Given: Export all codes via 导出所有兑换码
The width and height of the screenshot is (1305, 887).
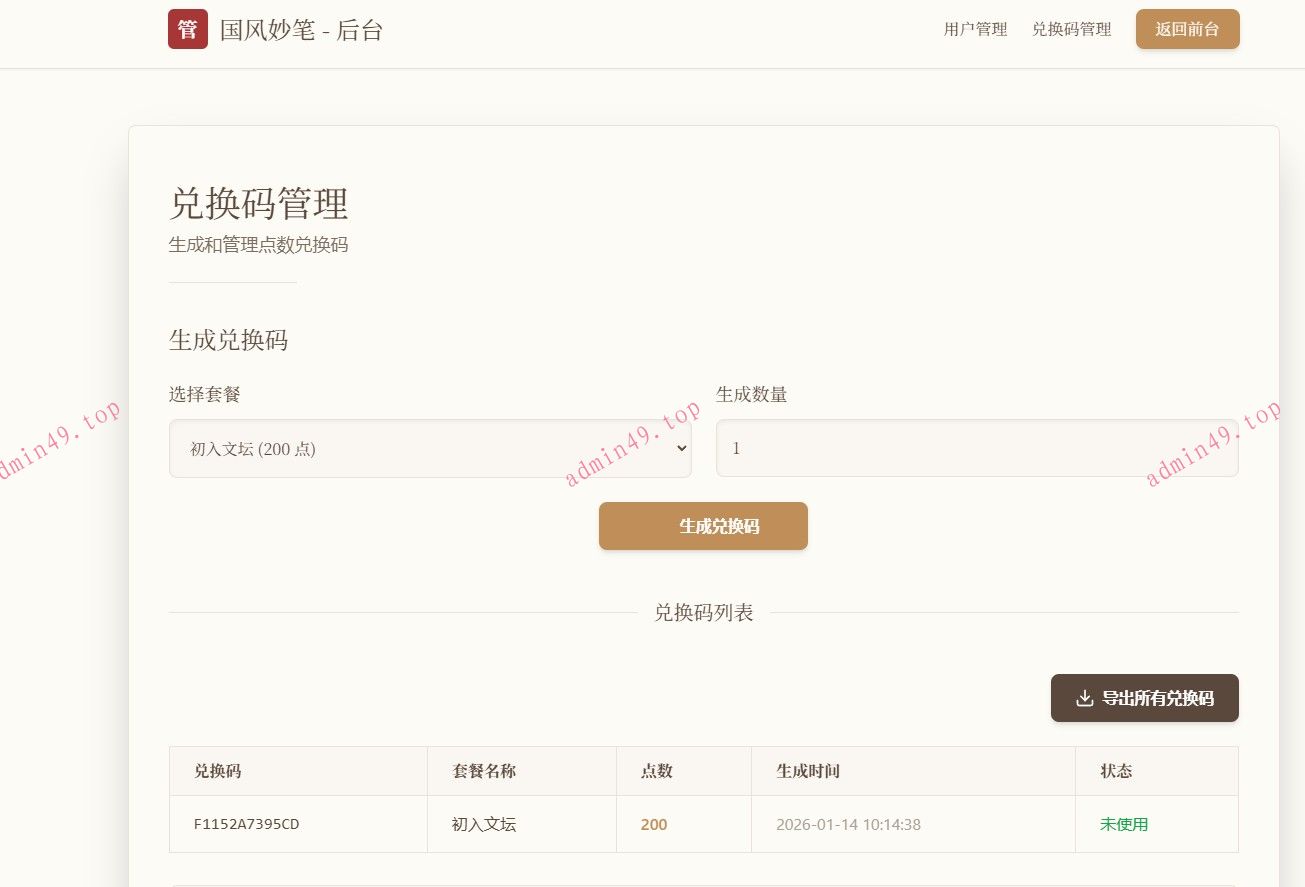Looking at the screenshot, I should (1144, 699).
